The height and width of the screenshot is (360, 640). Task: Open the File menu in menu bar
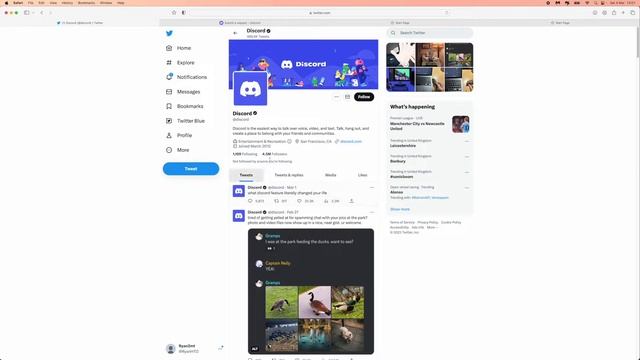click(31, 3)
